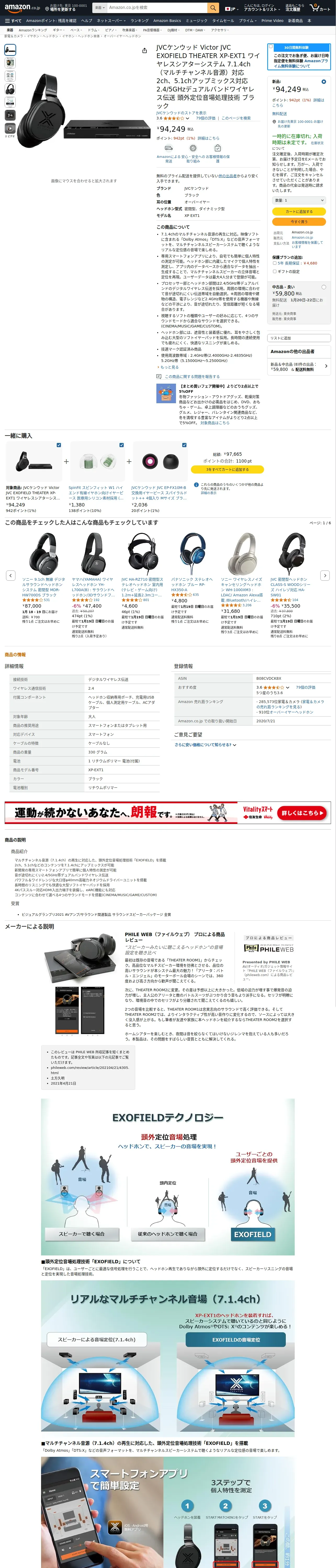Check the 5-year warranty ¥4,680 option
This screenshot has width=336, height=1568.
(x=275, y=263)
